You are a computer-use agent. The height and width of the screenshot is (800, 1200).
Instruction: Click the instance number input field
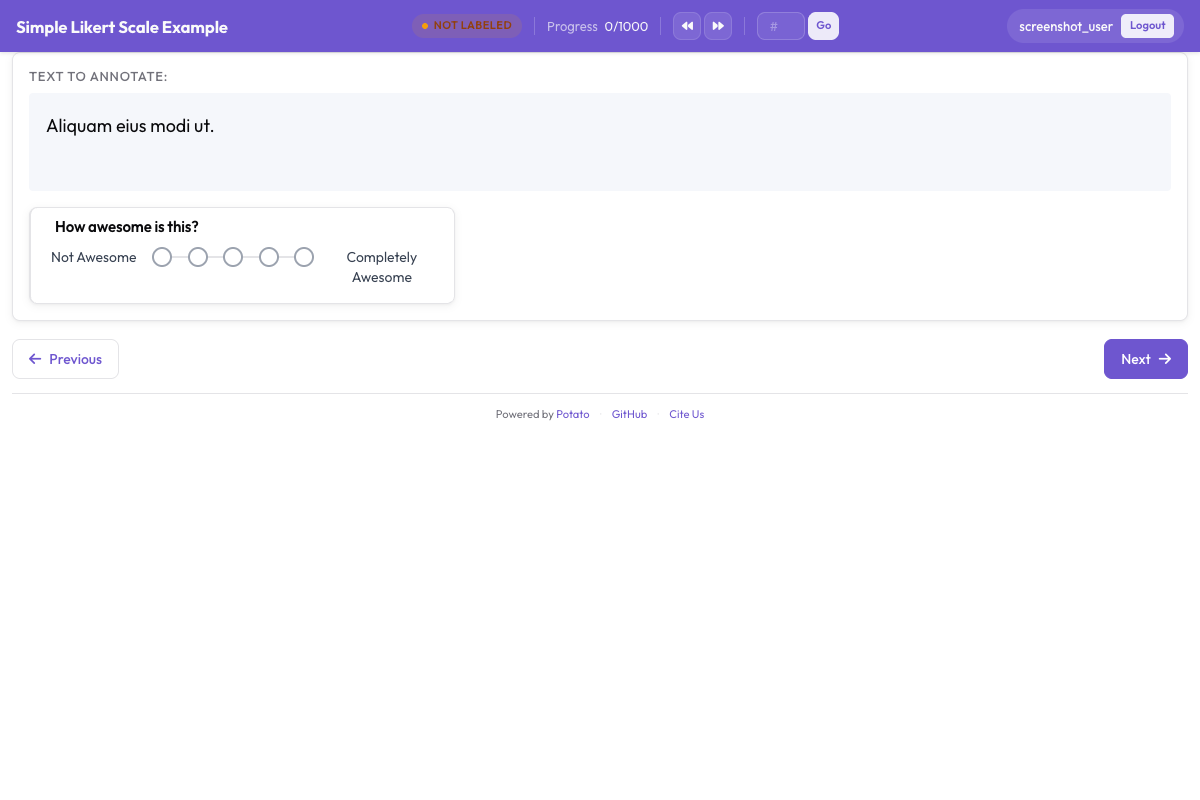(x=780, y=26)
